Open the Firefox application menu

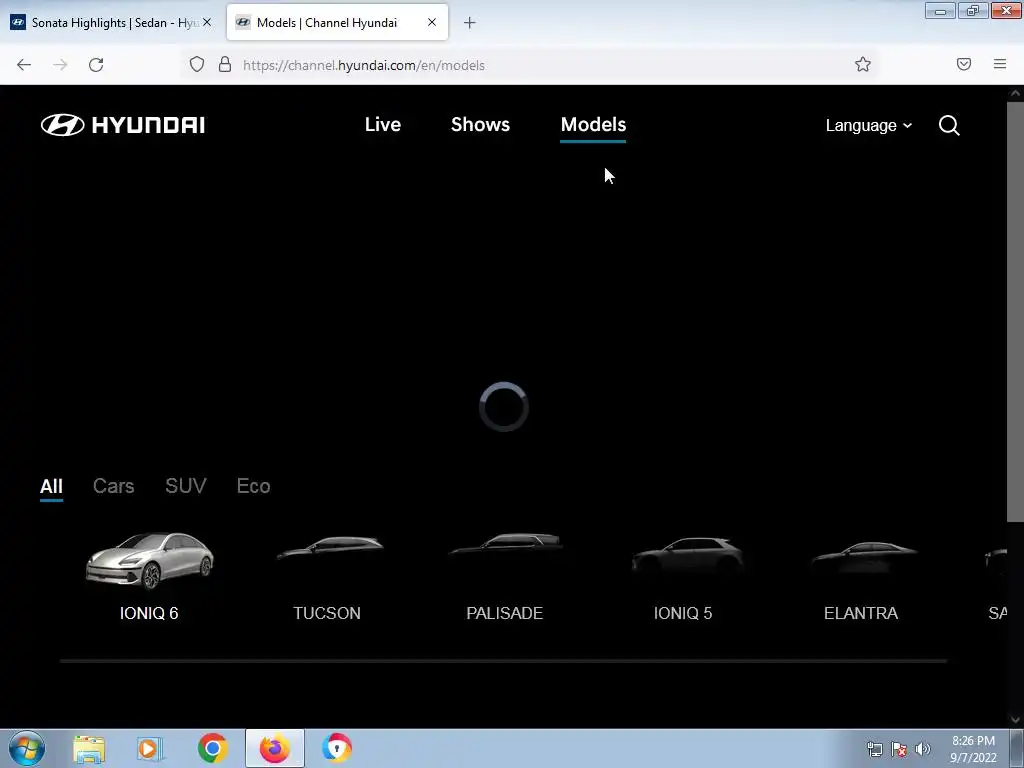1000,64
